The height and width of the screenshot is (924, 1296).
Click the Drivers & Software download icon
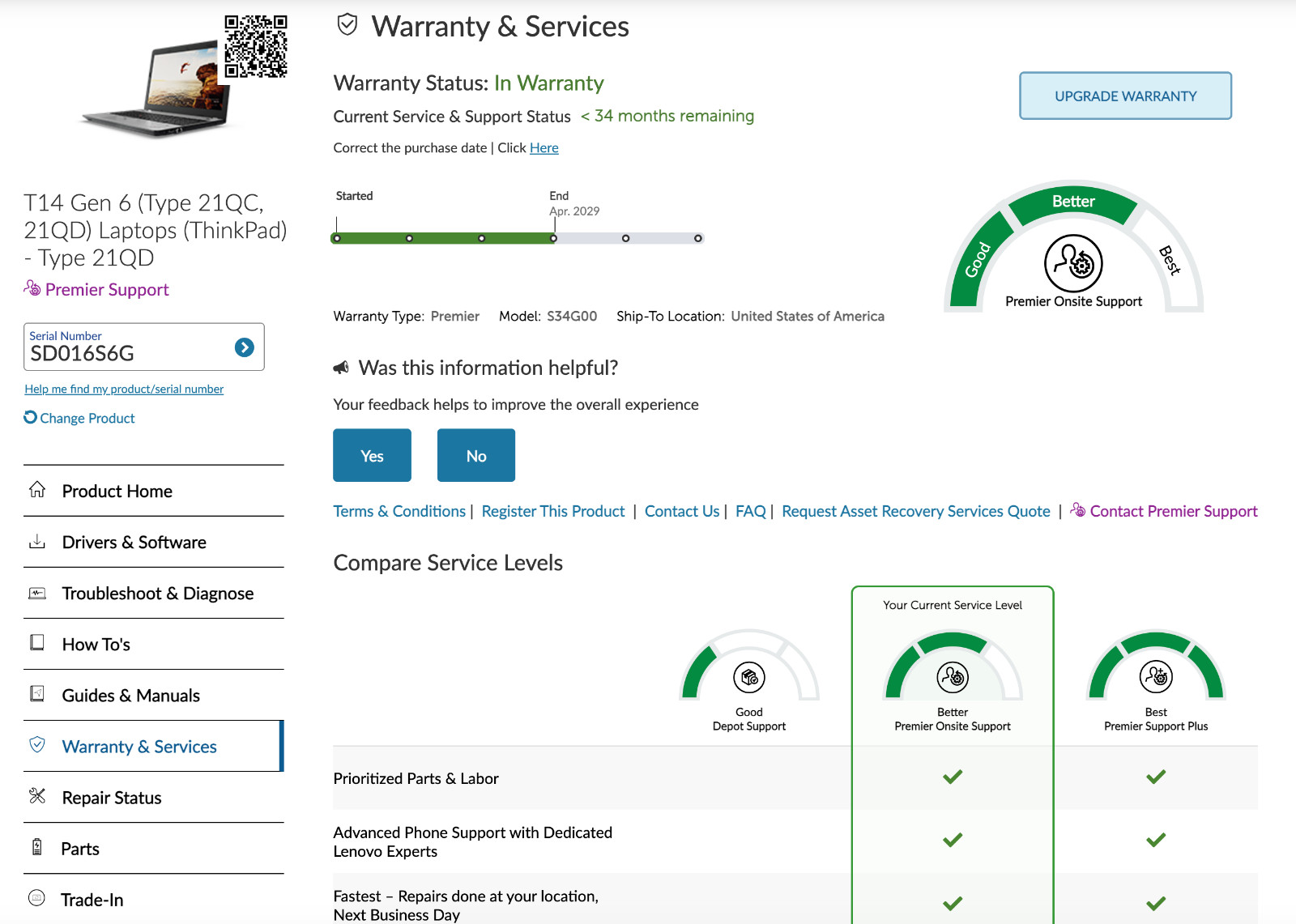37,541
